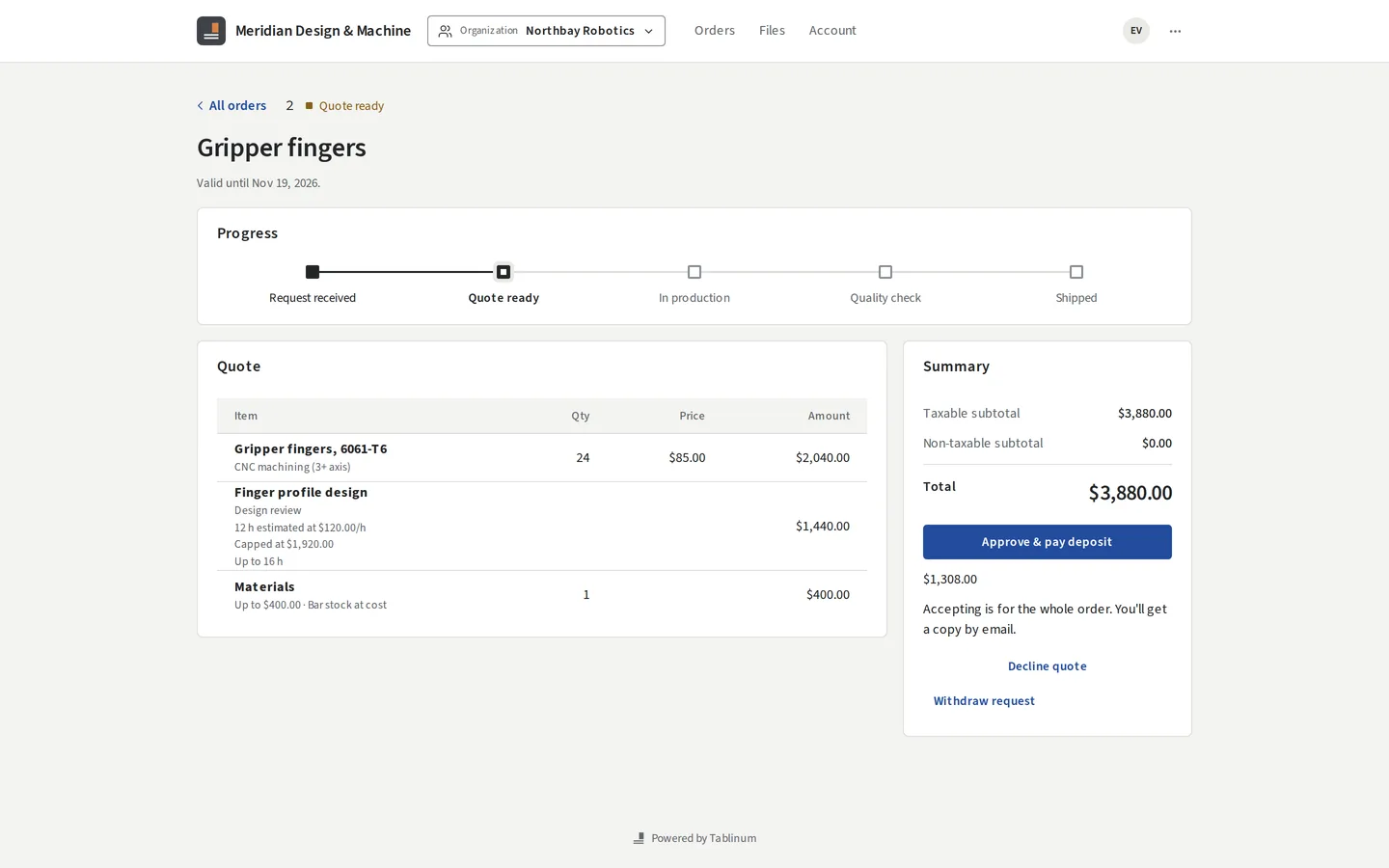
Task: Open the Northbay Robotics organization dropdown
Action: click(x=546, y=31)
